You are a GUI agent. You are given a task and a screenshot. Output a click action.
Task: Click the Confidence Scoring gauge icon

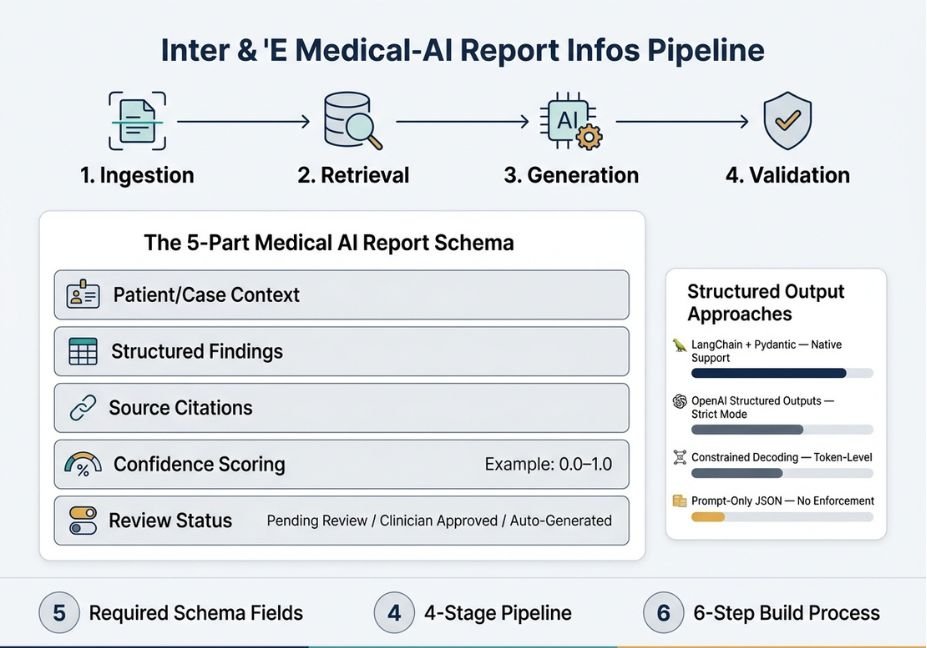click(83, 465)
